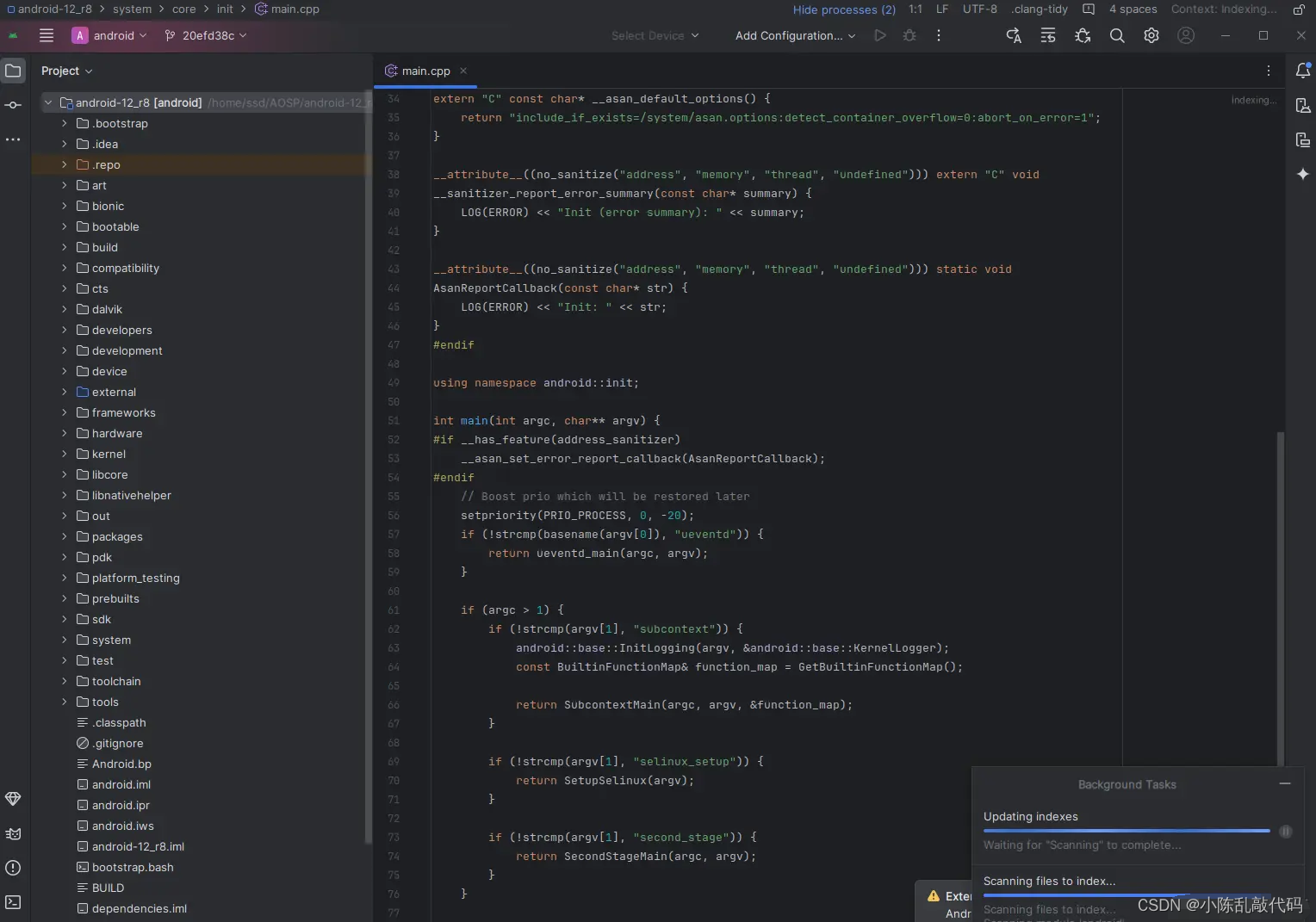Click the Hide processes (2) link
Viewport: 1316px width, 922px height.
(x=843, y=9)
